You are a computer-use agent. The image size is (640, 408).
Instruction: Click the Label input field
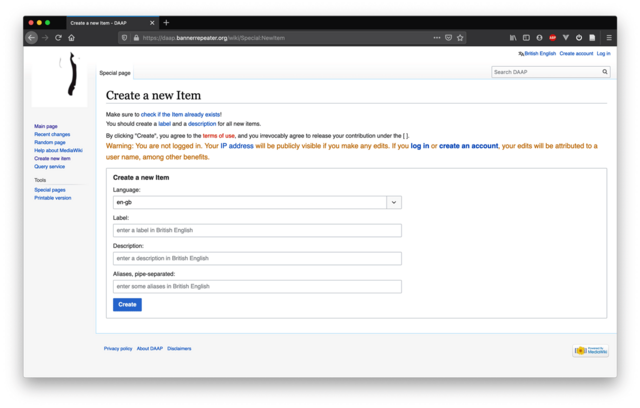257,230
